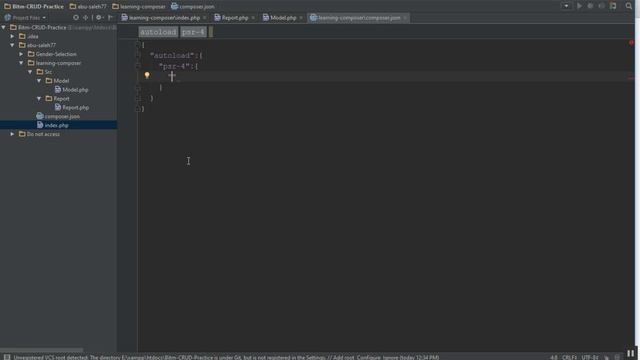Click the CRLF line separator setting
The width and height of the screenshot is (640, 360).
[x=569, y=357]
